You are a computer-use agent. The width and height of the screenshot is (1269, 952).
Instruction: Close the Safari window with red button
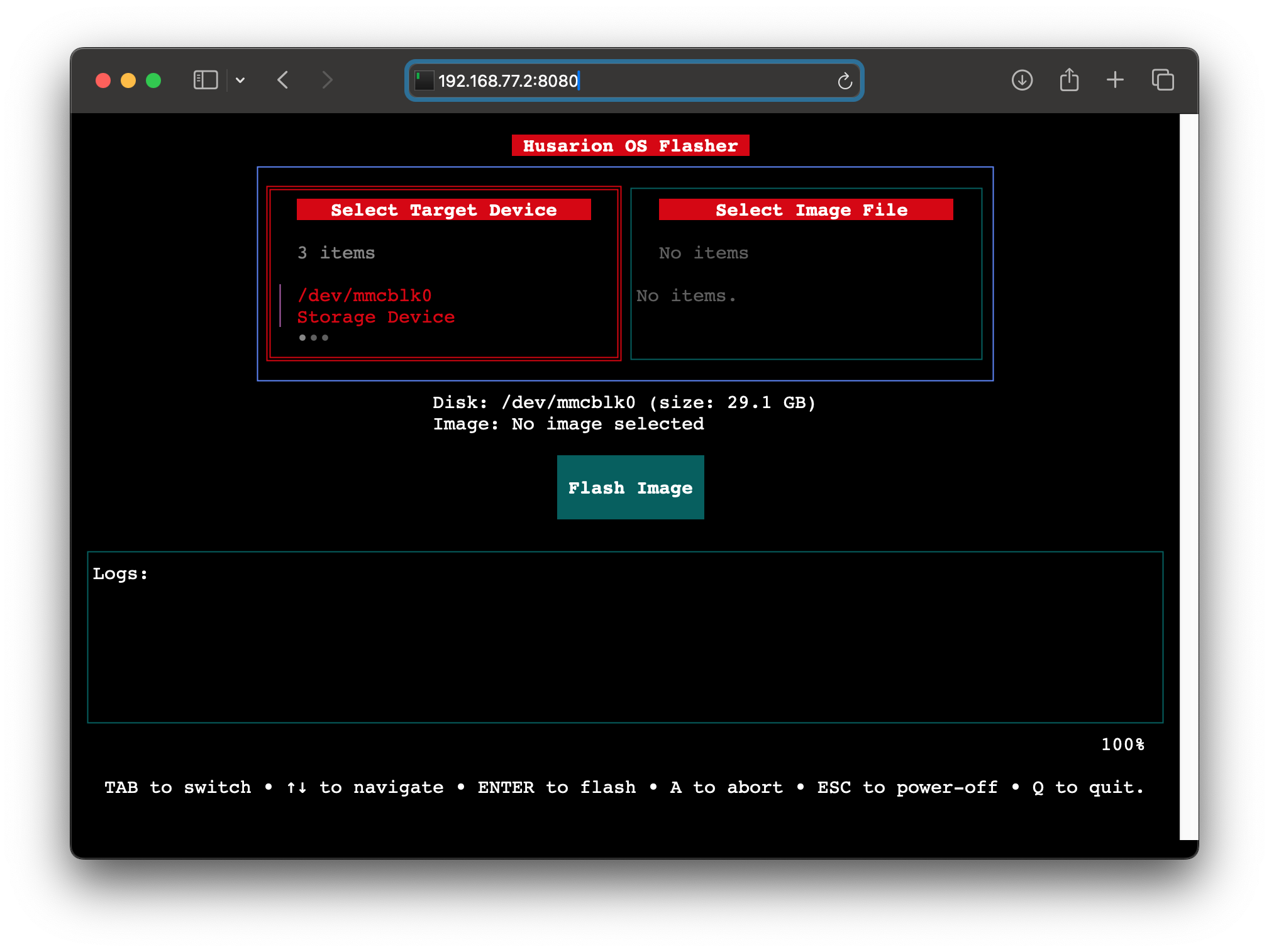[103, 80]
